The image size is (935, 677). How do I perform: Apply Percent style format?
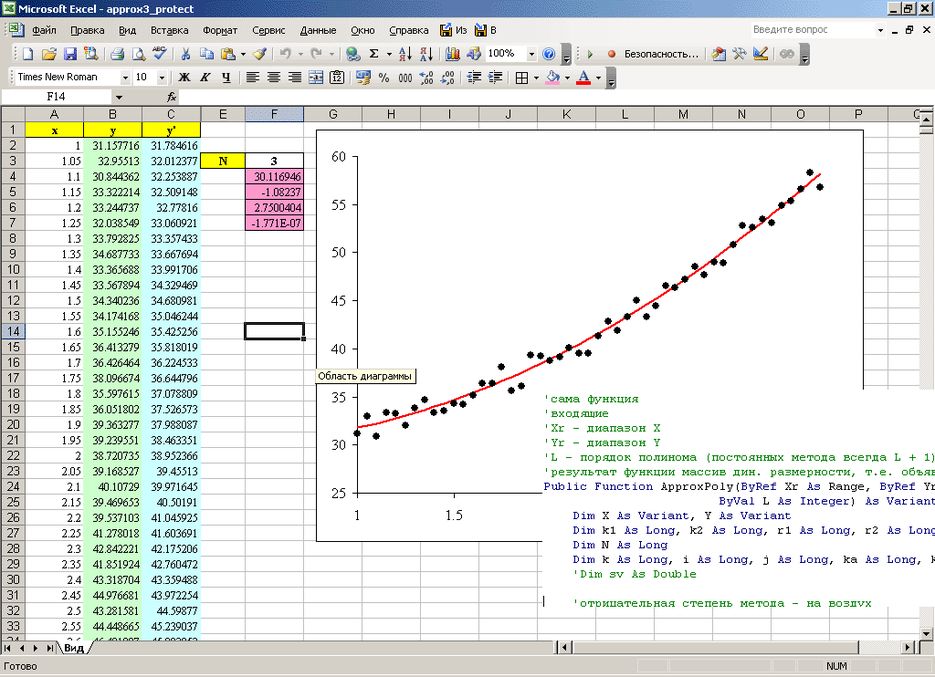point(384,78)
